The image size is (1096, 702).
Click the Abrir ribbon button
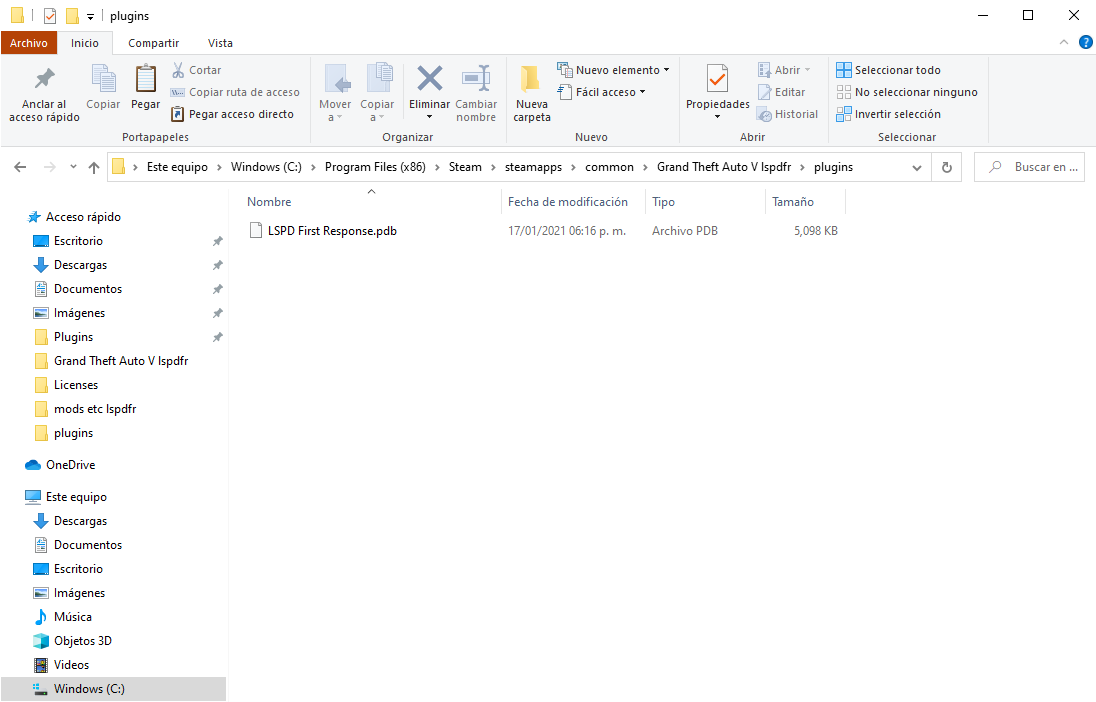[x=784, y=70]
